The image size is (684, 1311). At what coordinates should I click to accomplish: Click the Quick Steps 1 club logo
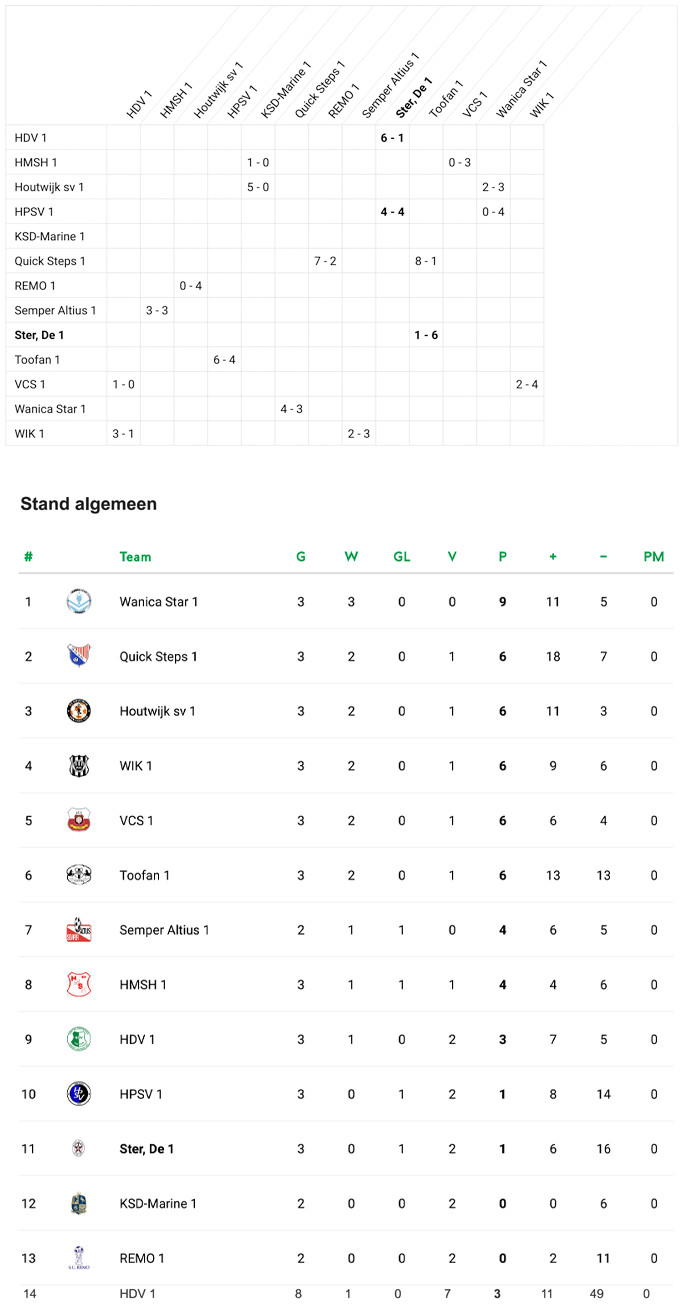pyautogui.click(x=79, y=656)
